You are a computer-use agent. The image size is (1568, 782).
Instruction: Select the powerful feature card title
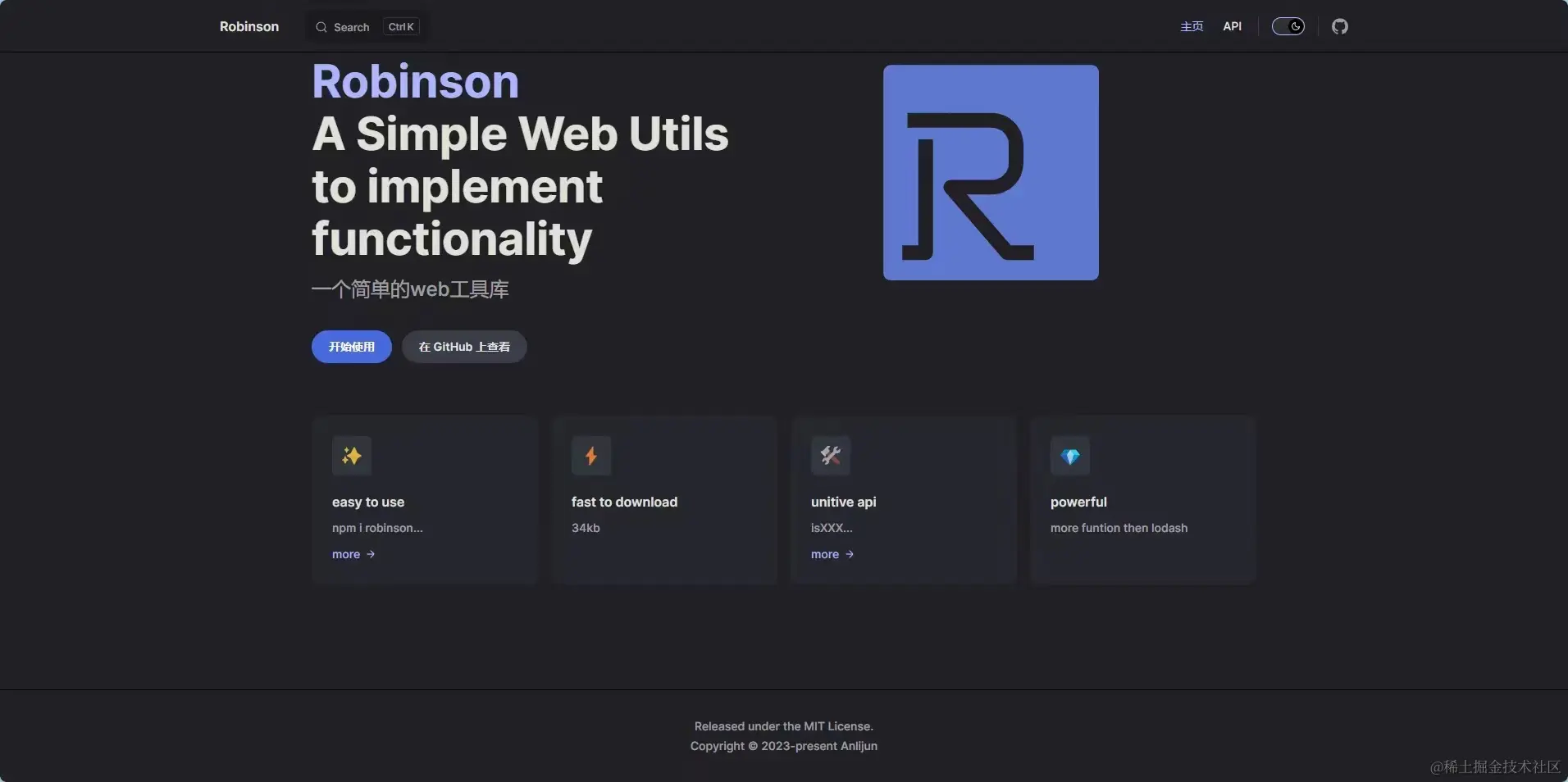[x=1078, y=502]
